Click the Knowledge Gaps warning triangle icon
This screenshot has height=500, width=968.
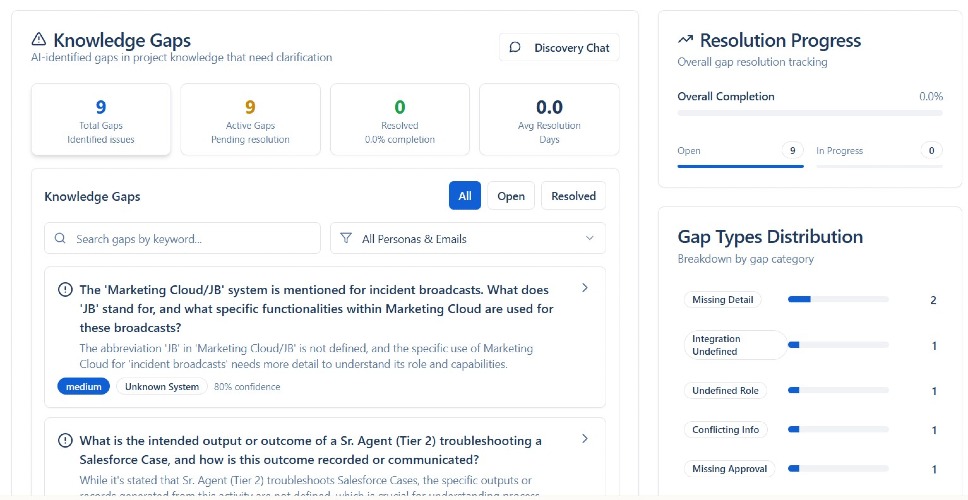coord(39,40)
